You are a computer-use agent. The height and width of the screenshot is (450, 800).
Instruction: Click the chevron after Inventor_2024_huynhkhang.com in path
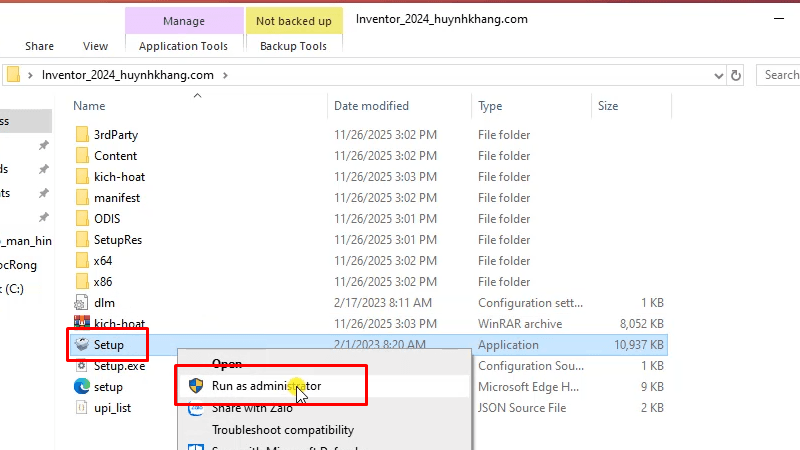pyautogui.click(x=225, y=75)
